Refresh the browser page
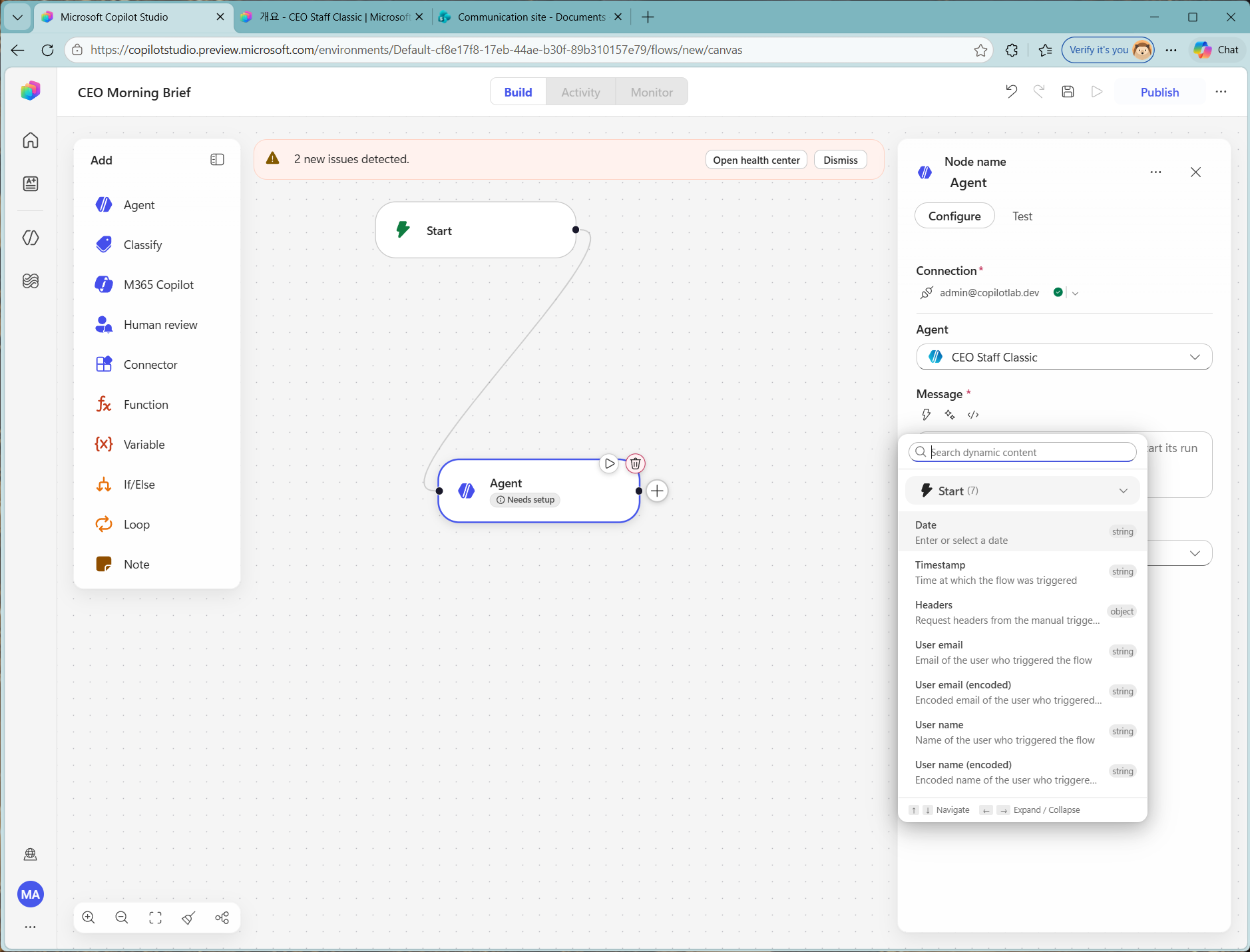Viewport: 1250px width, 952px height. click(x=47, y=50)
